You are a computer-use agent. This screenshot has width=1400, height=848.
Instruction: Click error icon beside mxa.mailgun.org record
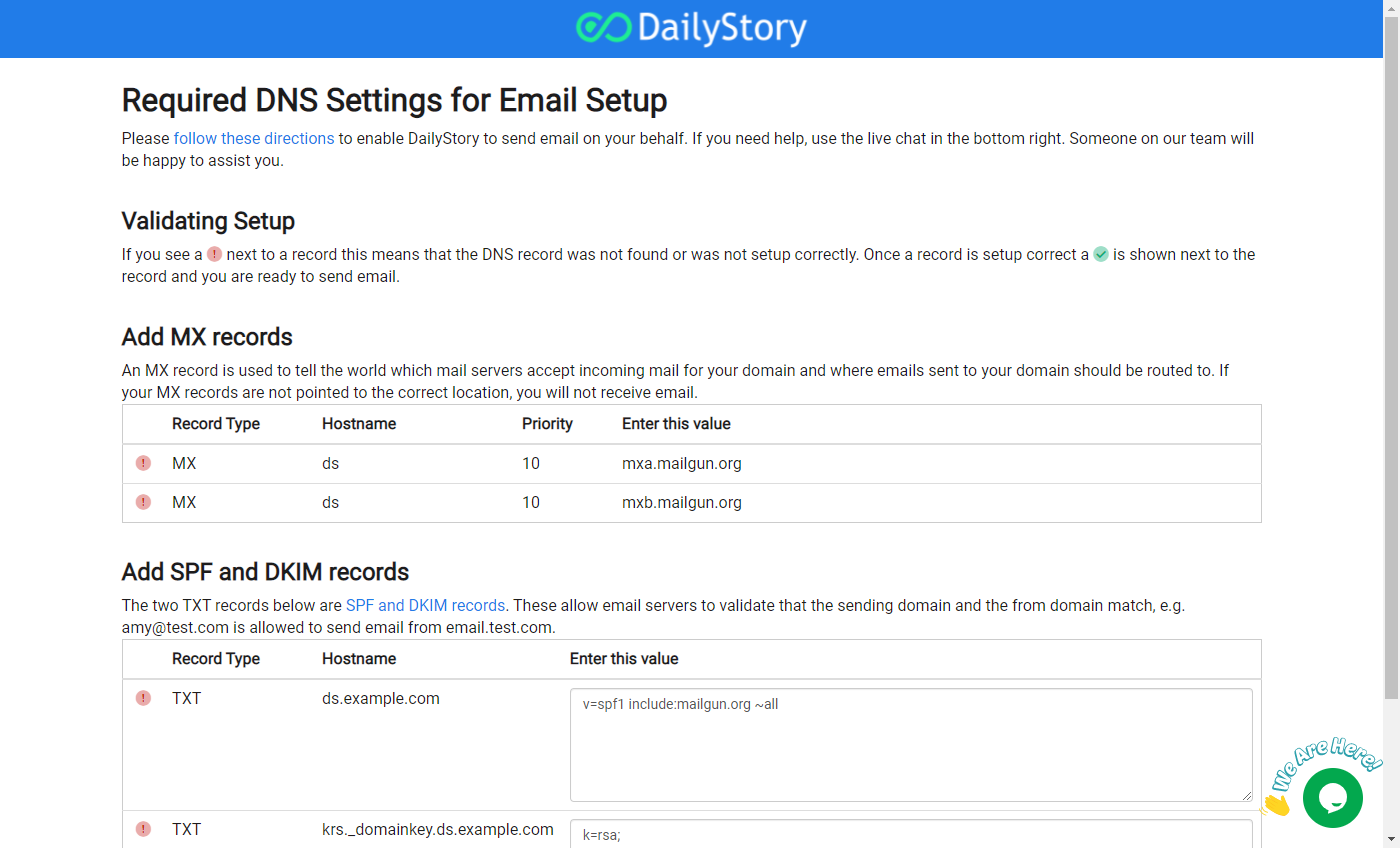click(x=143, y=463)
